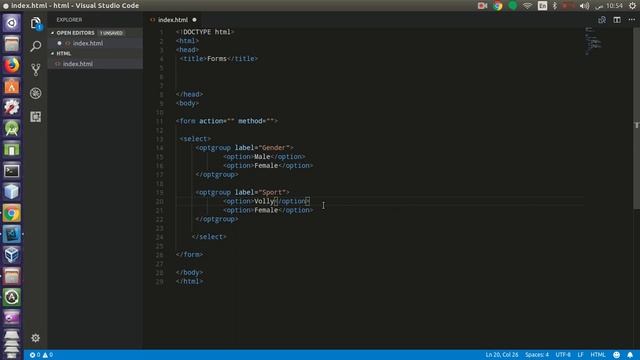Launch Firefox from the Ubuntu dock

[x=11, y=65]
